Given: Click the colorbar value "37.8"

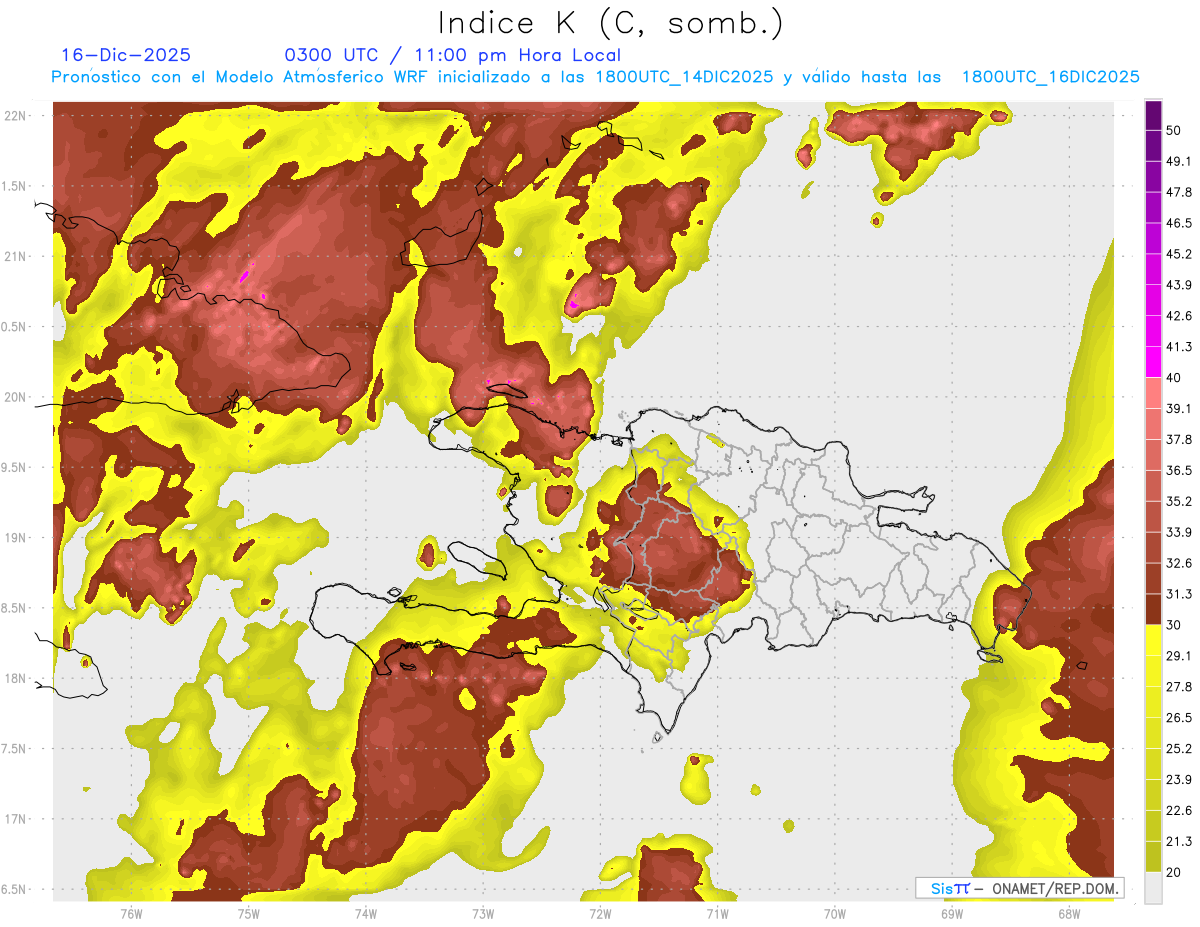Looking at the screenshot, I should (x=1178, y=439).
